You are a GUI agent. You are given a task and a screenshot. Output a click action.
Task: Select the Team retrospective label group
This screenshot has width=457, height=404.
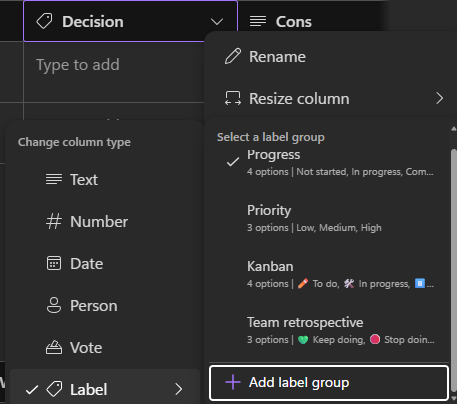pos(329,331)
